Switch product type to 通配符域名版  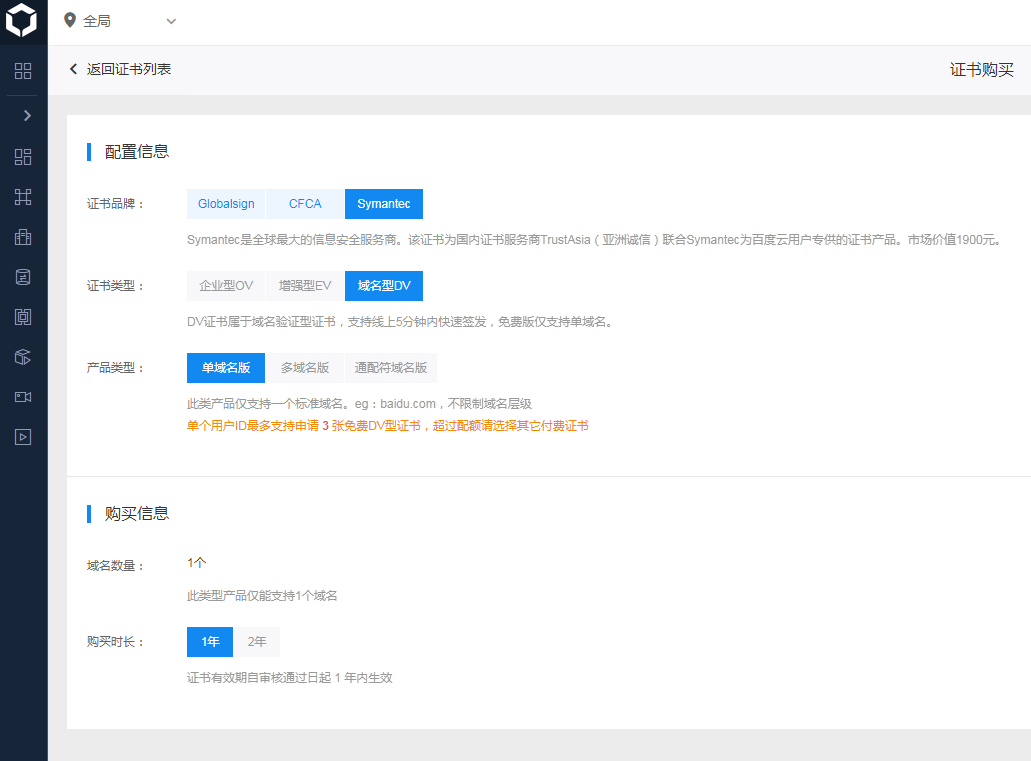click(x=391, y=368)
